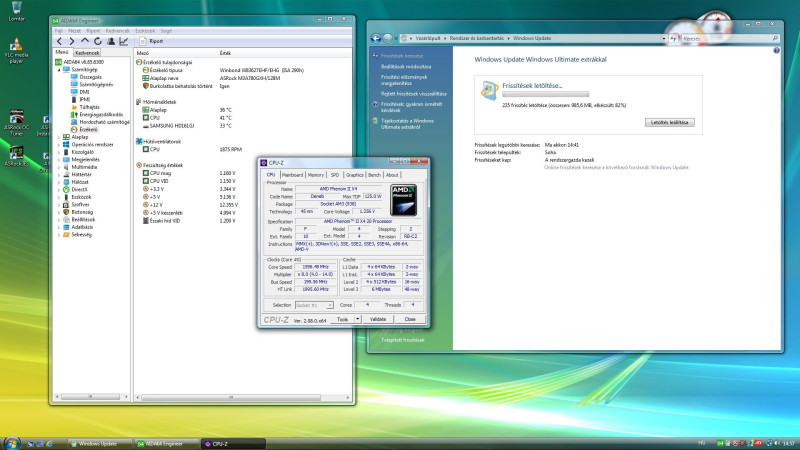Click the Validate button in CPU-Z
This screenshot has height=450, width=800.
378,319
